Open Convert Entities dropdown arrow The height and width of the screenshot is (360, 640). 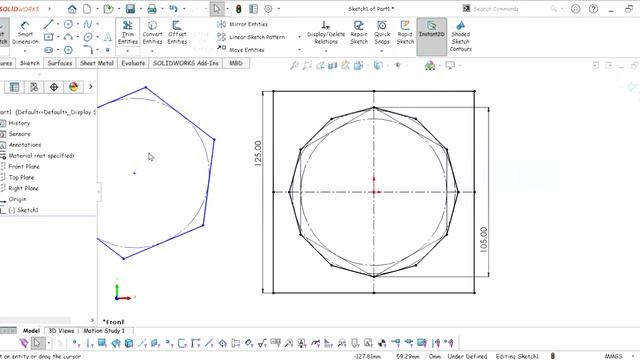point(152,51)
